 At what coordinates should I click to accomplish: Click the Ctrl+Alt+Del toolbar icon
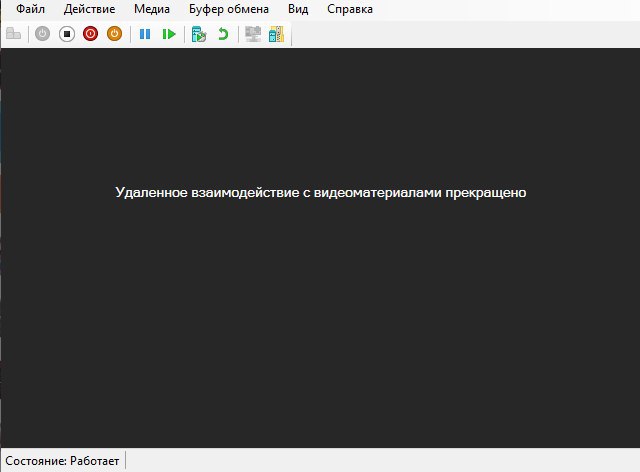(13, 34)
